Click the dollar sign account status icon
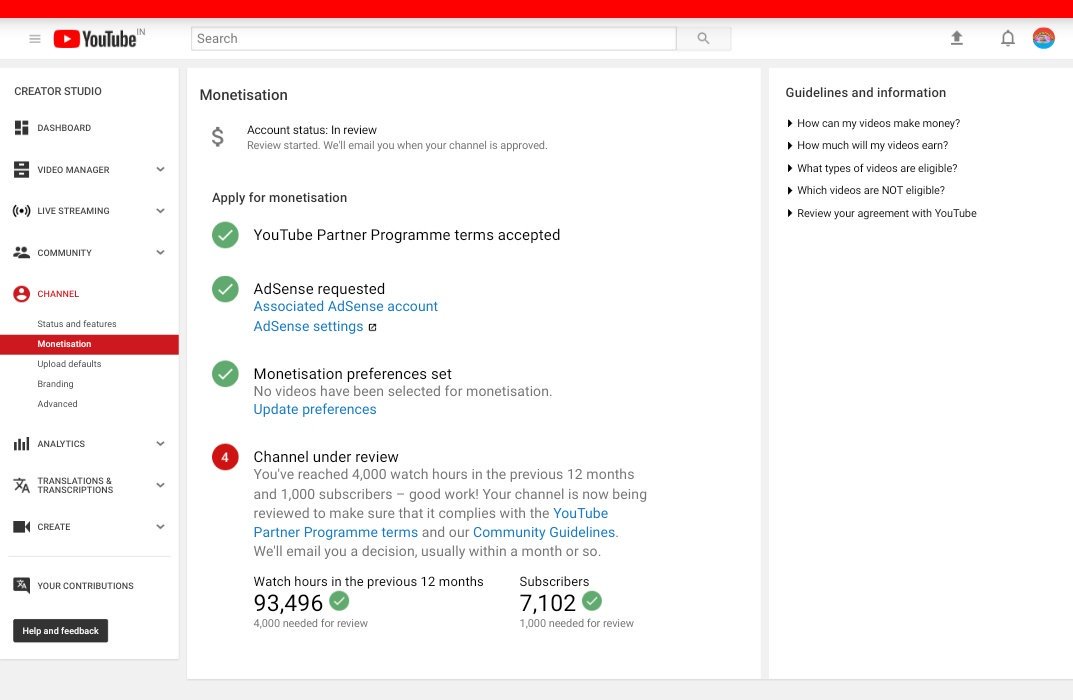Viewport: 1073px width, 700px height. coord(218,137)
